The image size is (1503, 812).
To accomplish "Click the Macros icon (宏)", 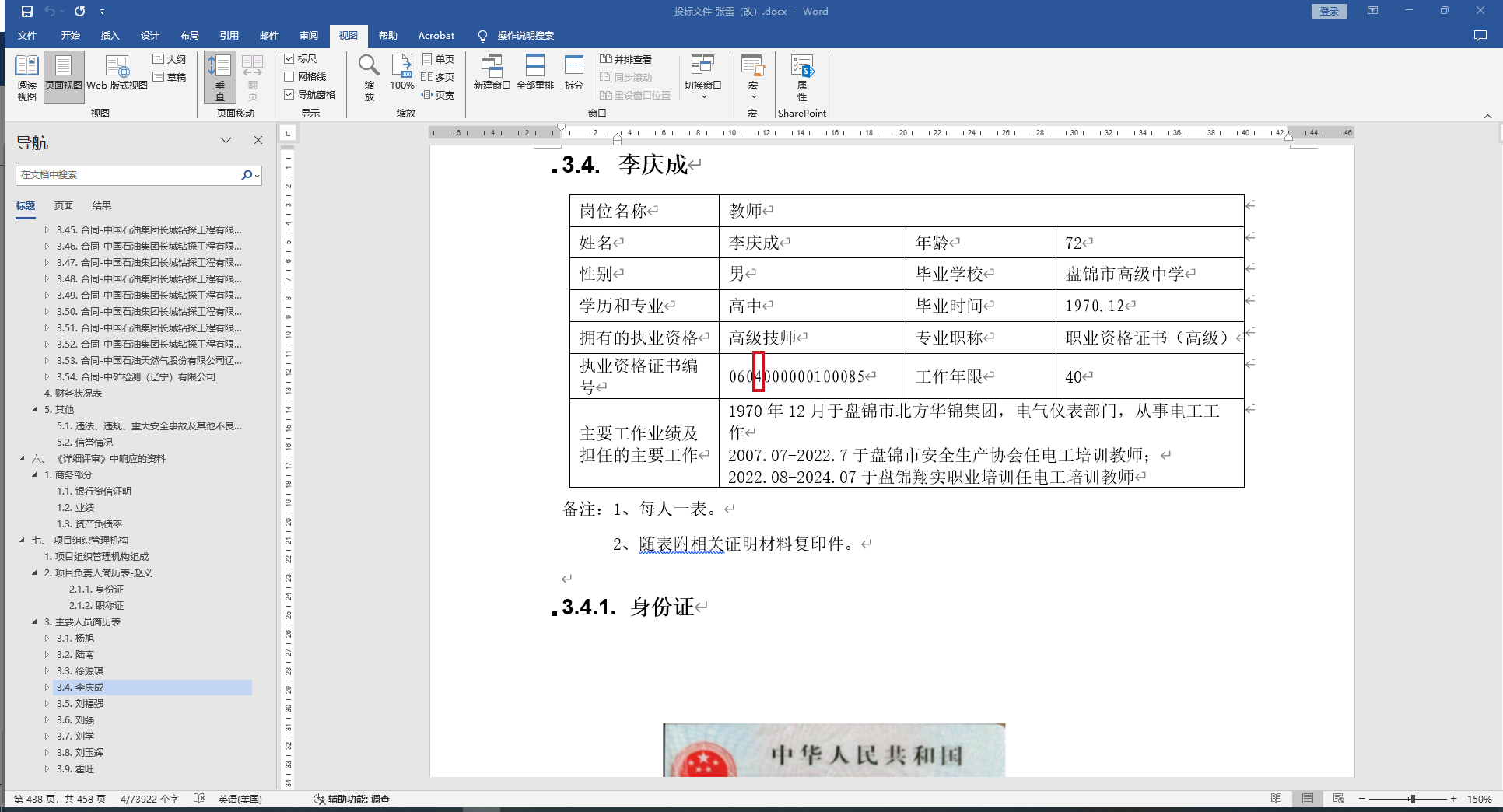I will (x=752, y=76).
